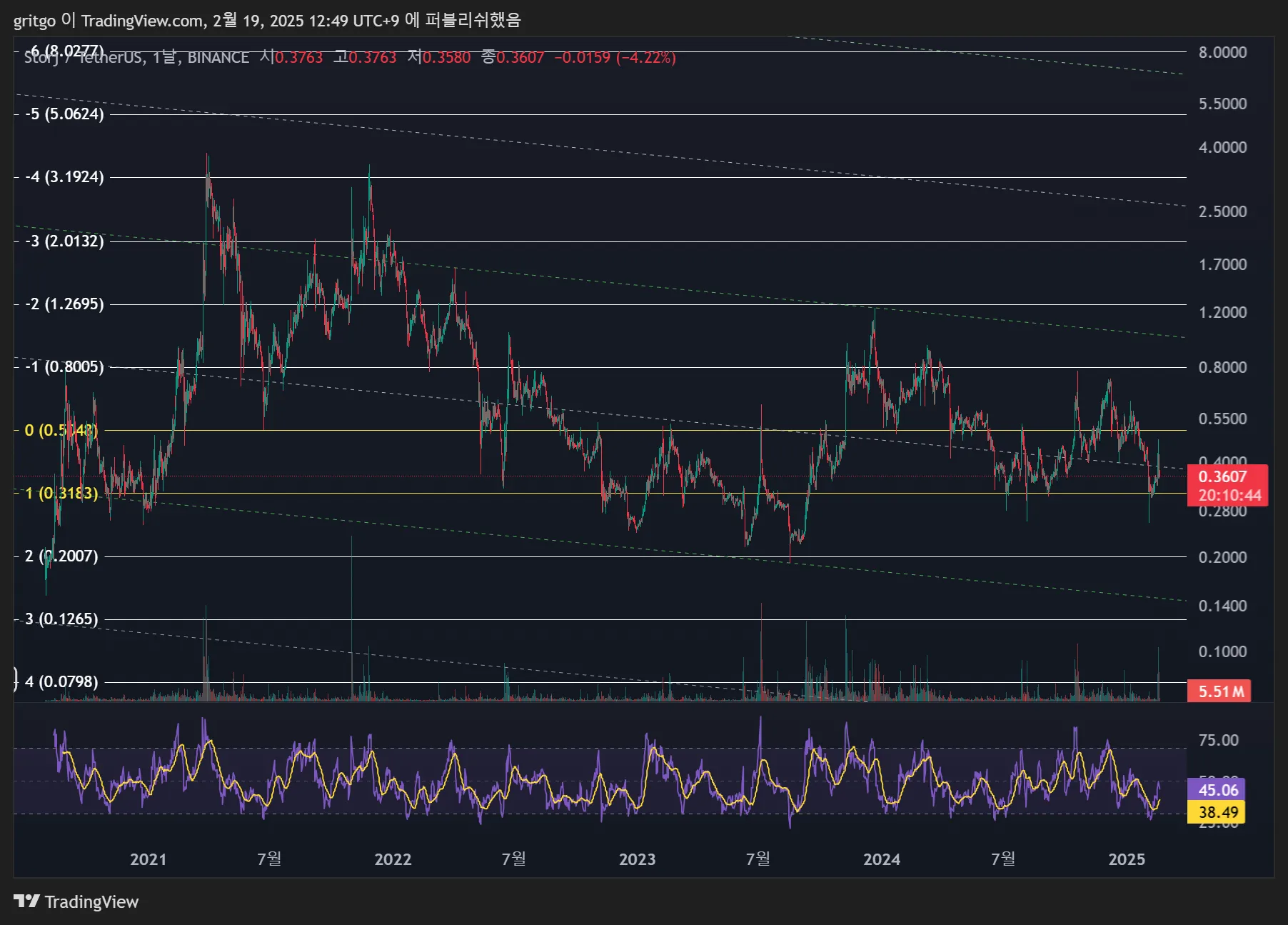This screenshot has width=1288, height=925.
Task: Select the Fibonacci label -4 (3.1924)
Action: tap(64, 177)
